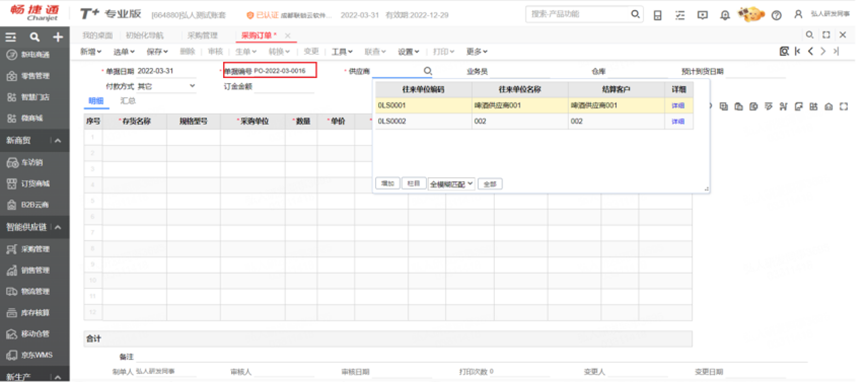Image resolution: width=865 pixels, height=382 pixels.
Task: Click 栏目 button in supplier popup
Action: (x=414, y=184)
